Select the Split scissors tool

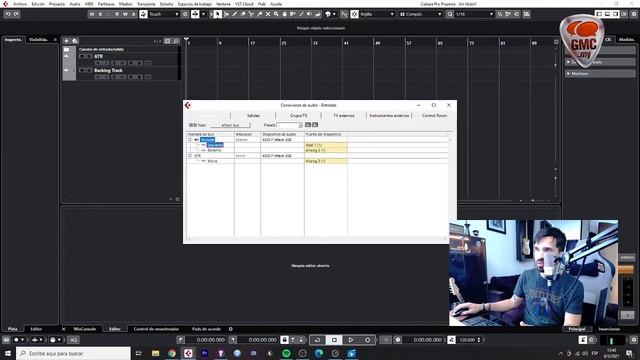click(x=251, y=14)
